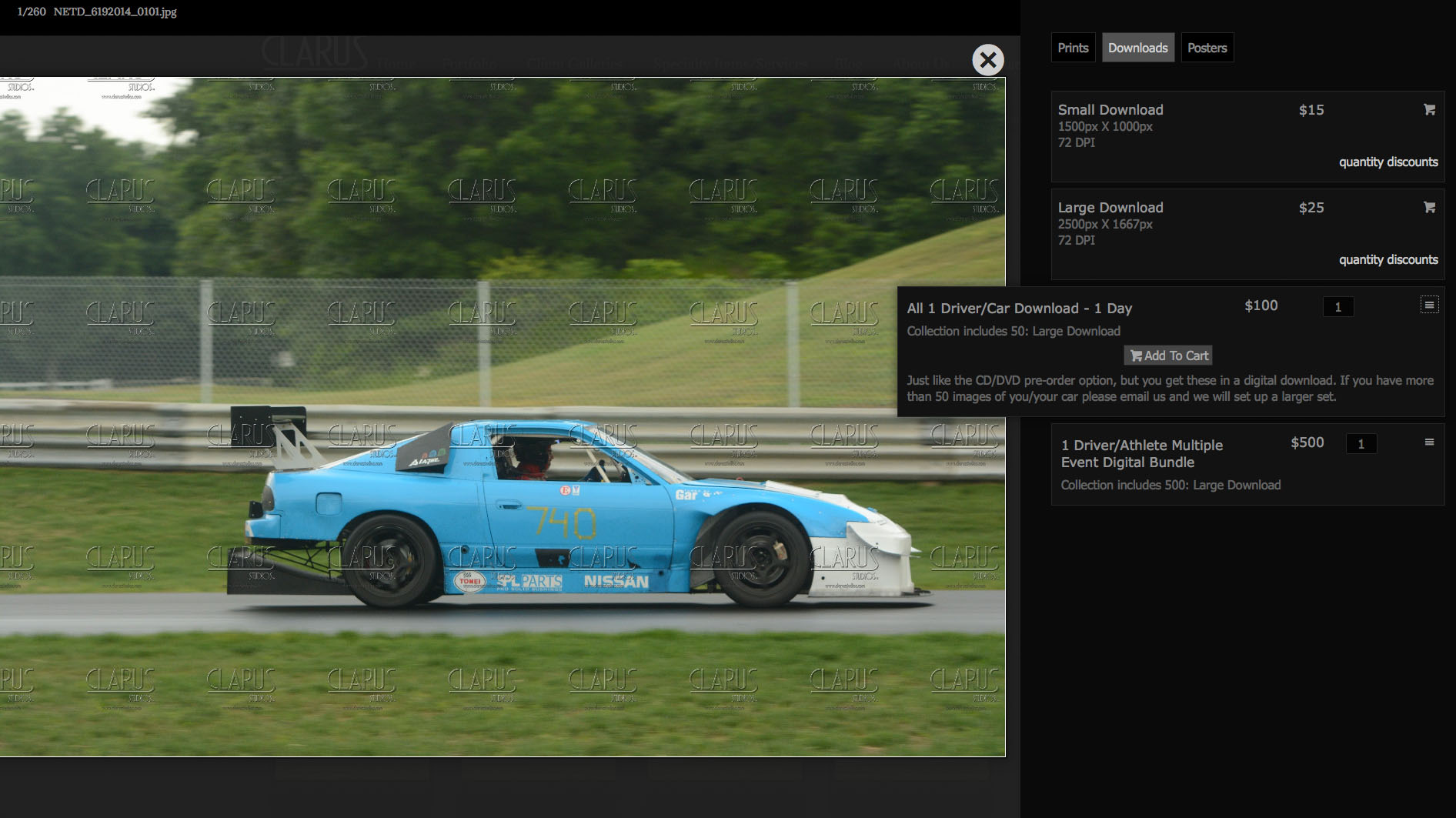Click the NETD_6192014_0101.jpg filename caption
Viewport: 1456px width, 818px height.
coord(115,12)
